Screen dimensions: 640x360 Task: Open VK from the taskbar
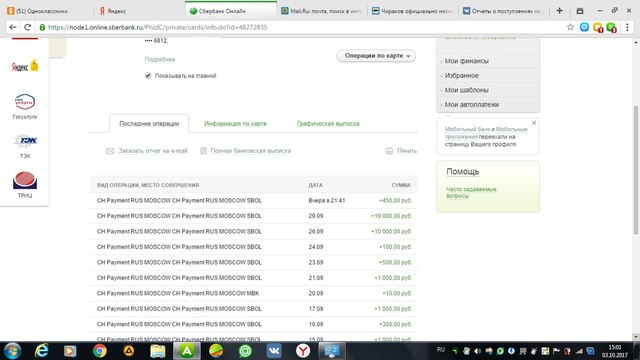pos(274,351)
